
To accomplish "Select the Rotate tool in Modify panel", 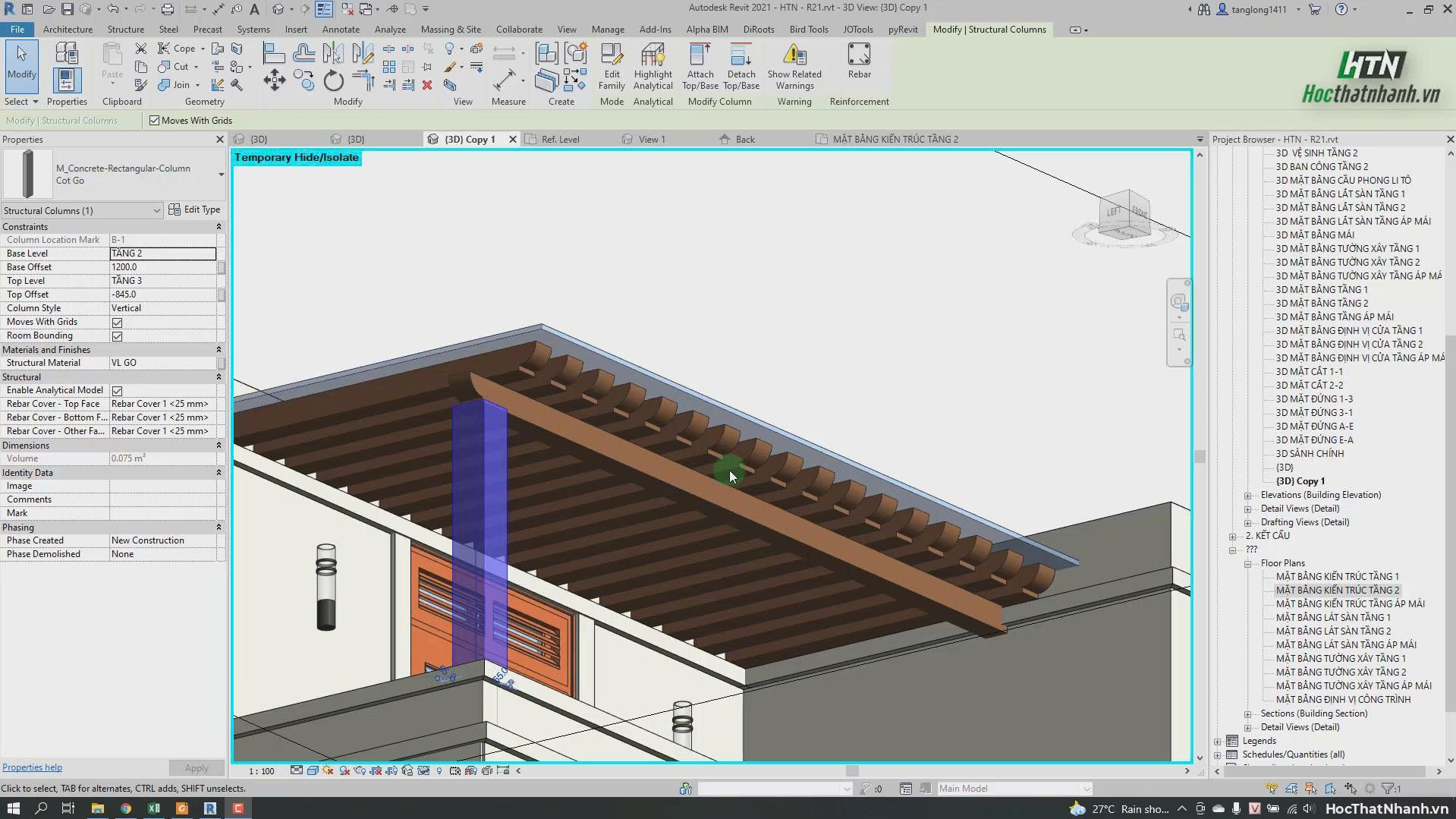I will coord(333,80).
